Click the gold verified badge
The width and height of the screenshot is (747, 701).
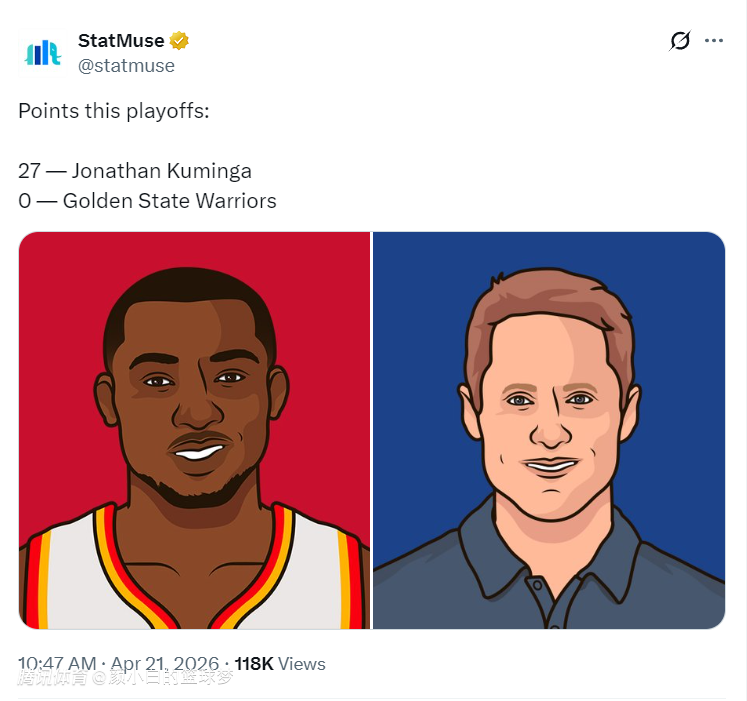point(179,41)
